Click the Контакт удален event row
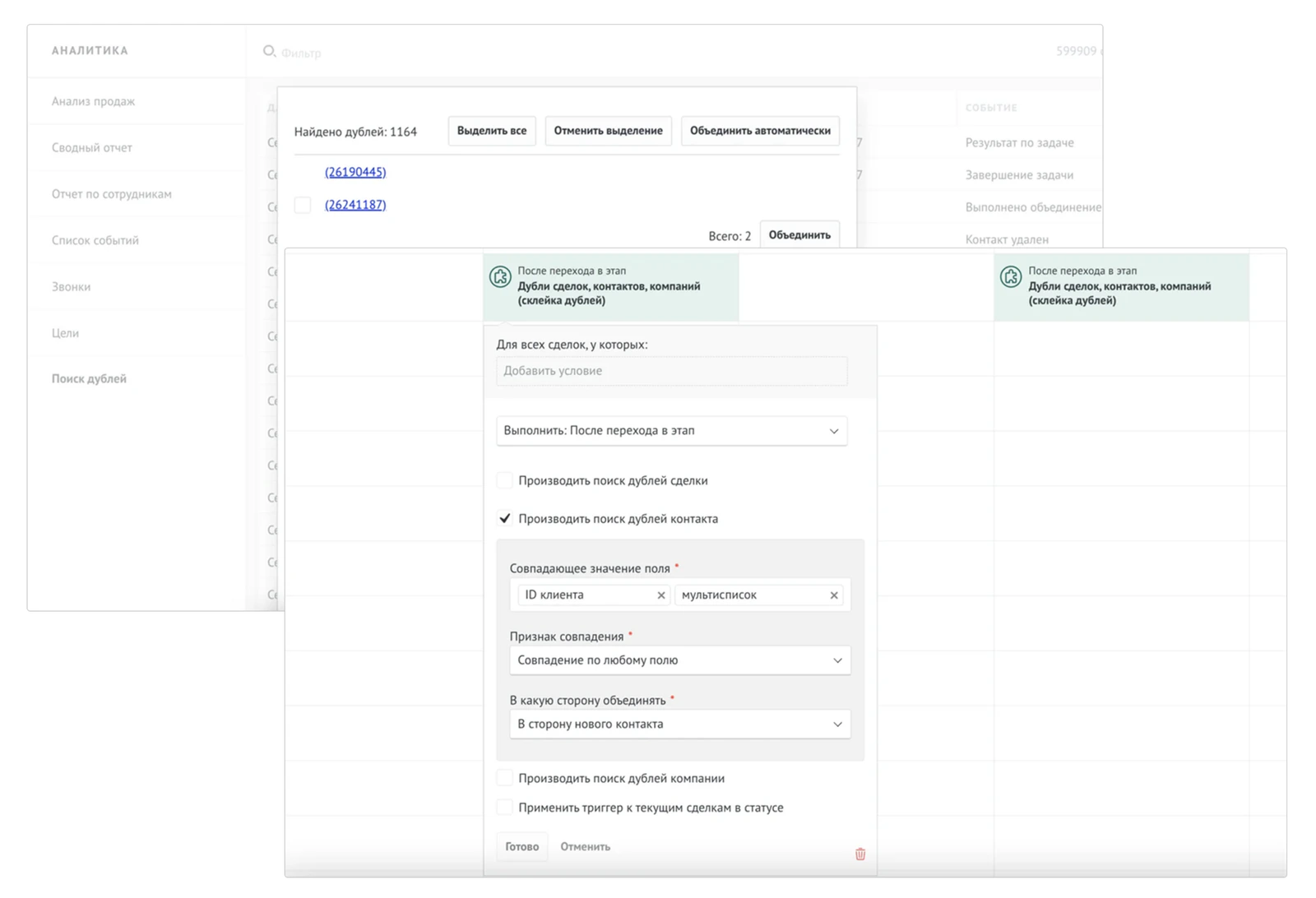 pyautogui.click(x=1008, y=239)
